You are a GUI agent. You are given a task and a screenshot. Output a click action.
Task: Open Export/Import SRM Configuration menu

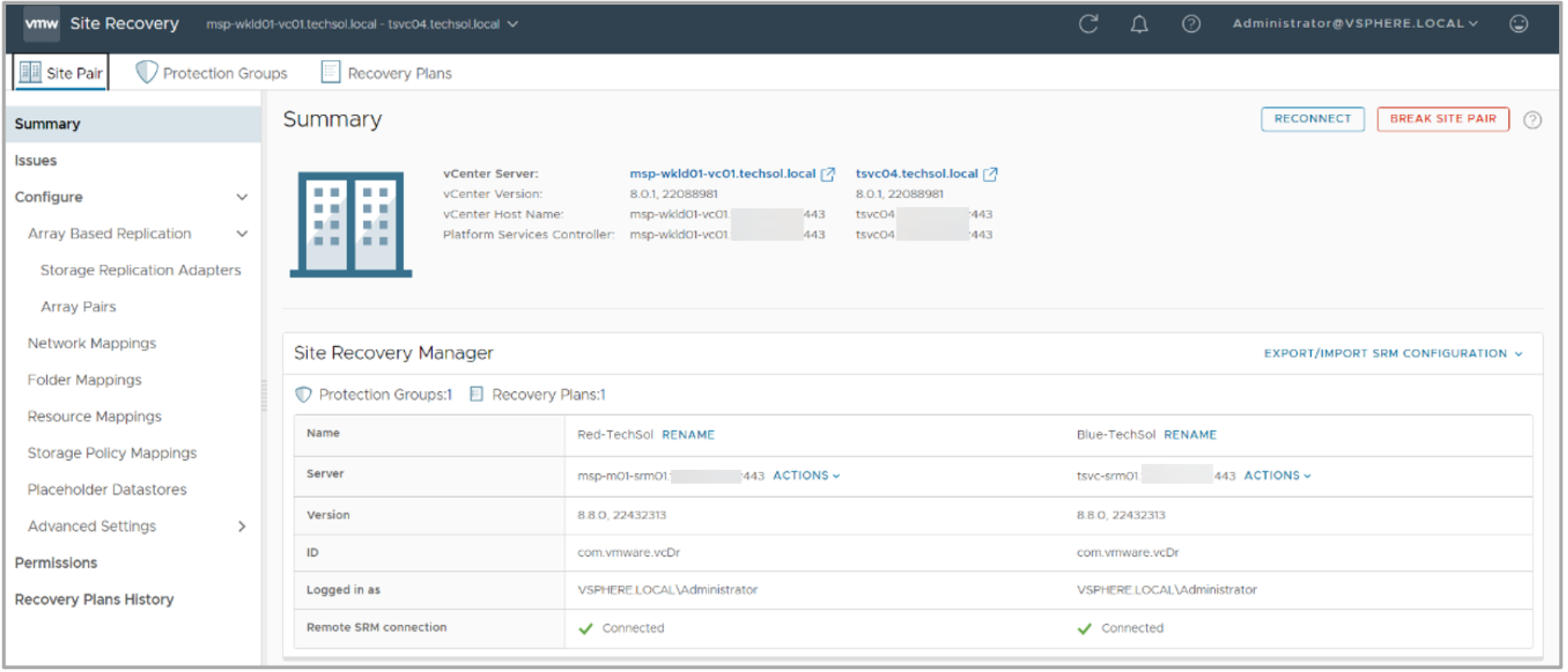[1393, 353]
